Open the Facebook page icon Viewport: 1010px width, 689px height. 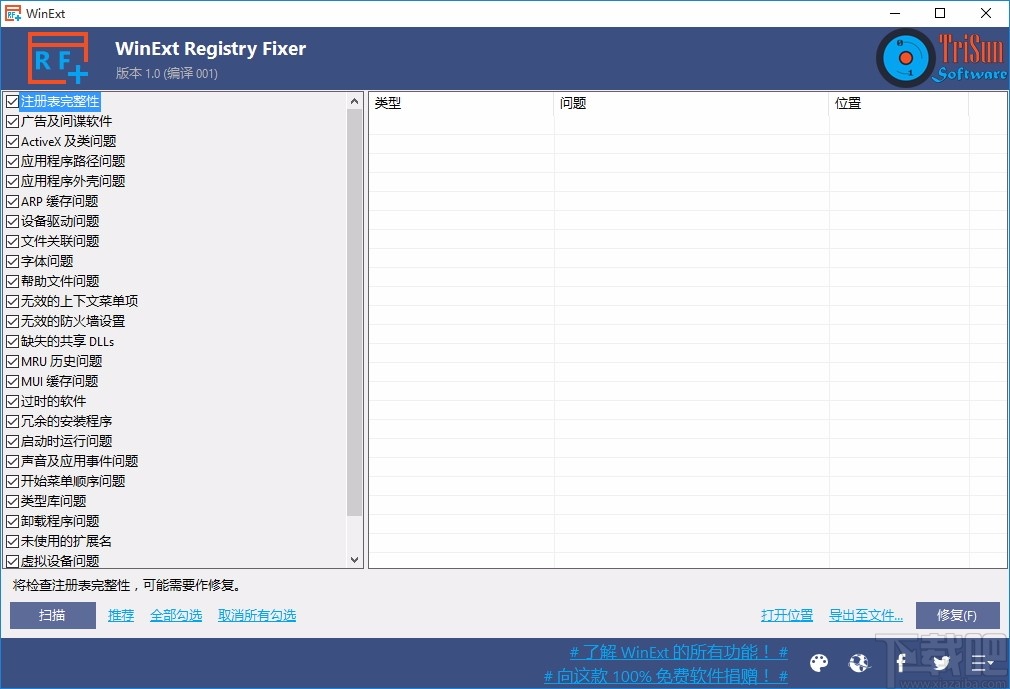click(900, 663)
